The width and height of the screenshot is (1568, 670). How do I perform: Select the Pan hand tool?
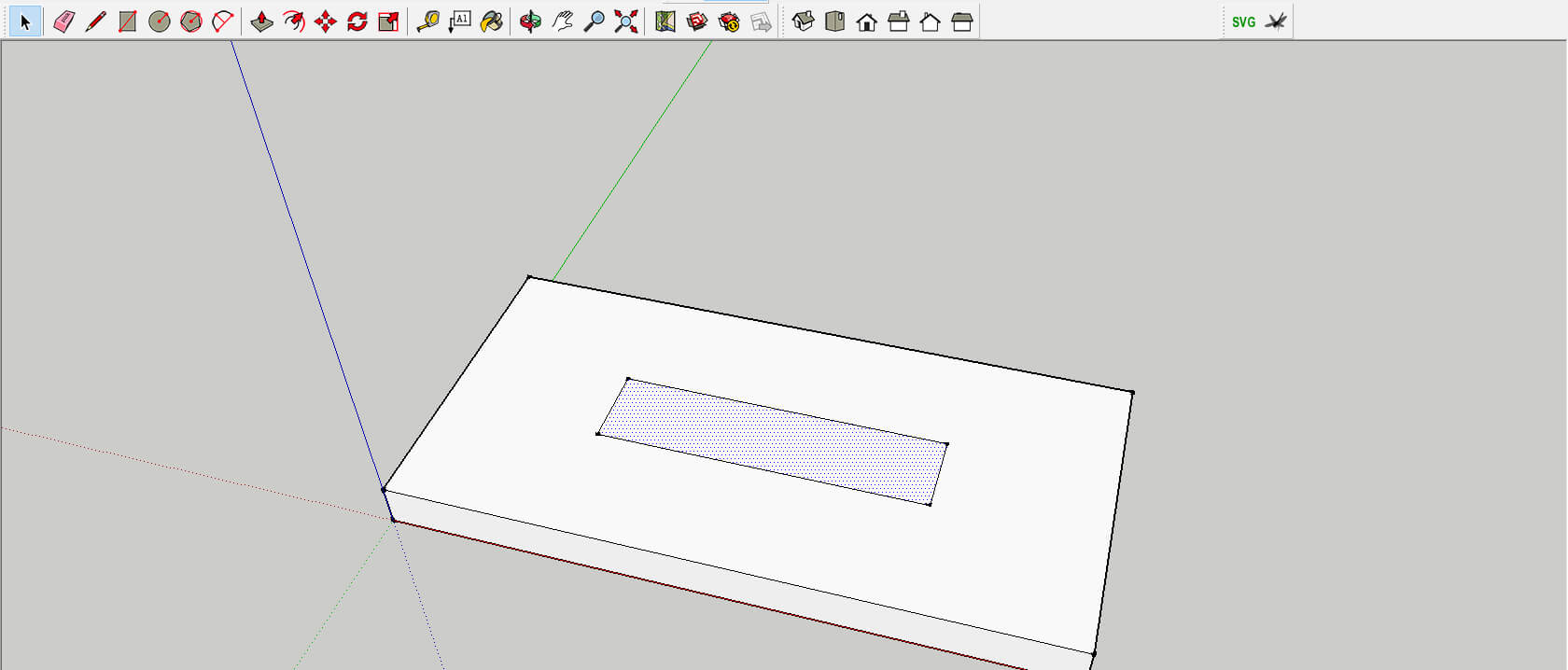pos(562,21)
